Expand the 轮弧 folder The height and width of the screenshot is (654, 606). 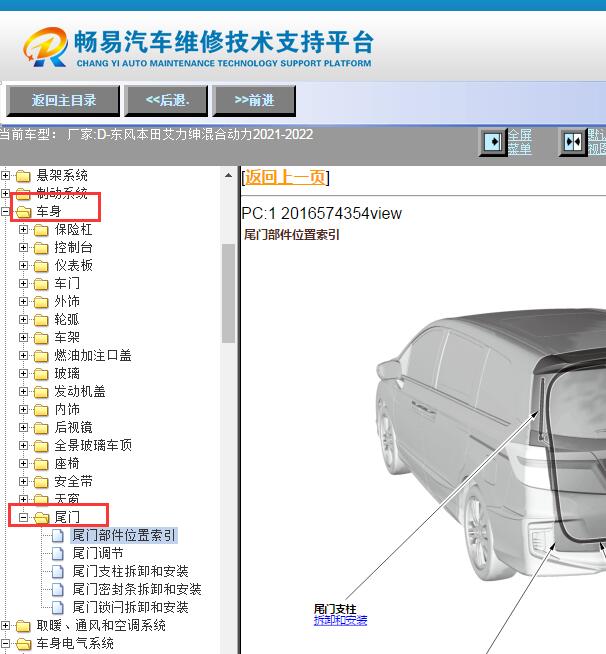point(23,319)
